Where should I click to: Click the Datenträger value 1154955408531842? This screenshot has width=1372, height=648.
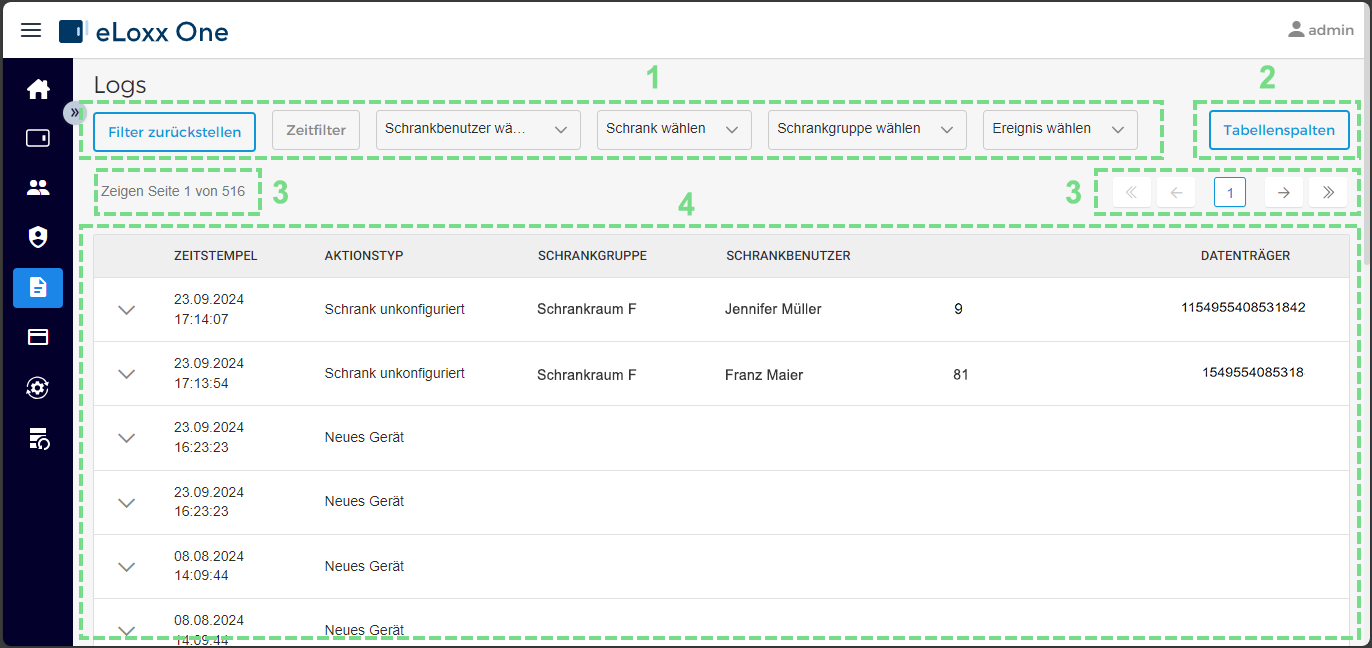point(1243,307)
